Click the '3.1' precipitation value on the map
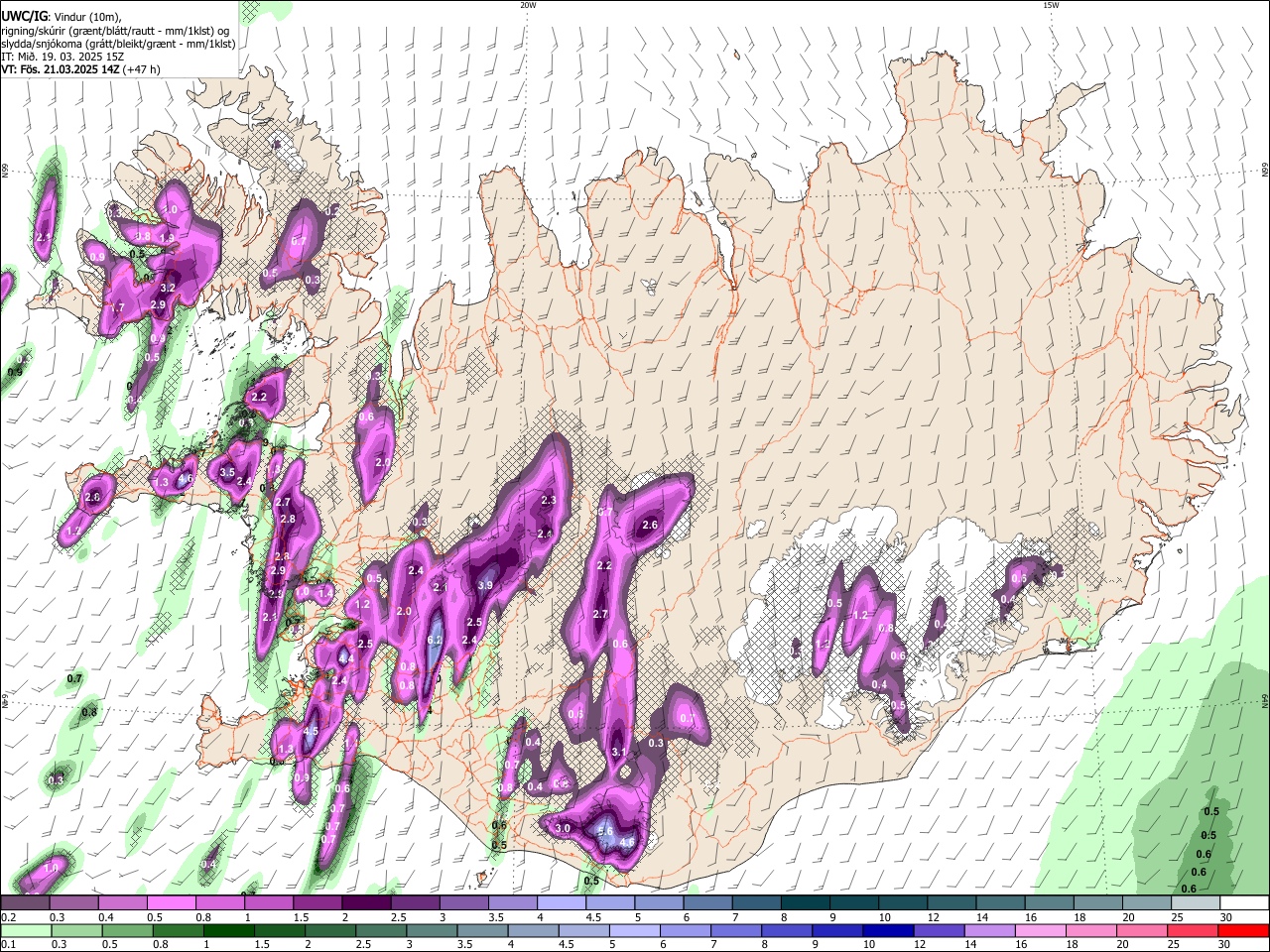 [618, 752]
